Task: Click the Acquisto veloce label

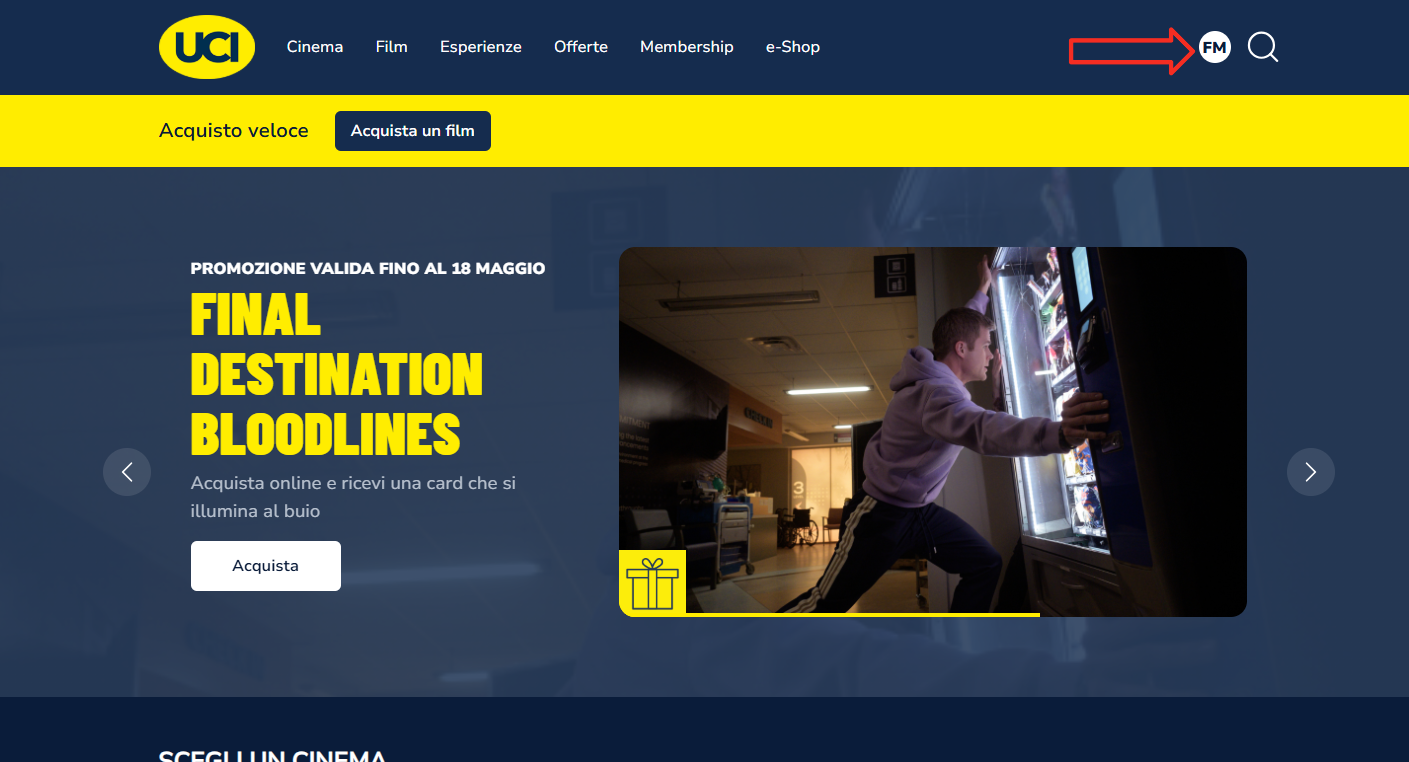Action: 234,131
